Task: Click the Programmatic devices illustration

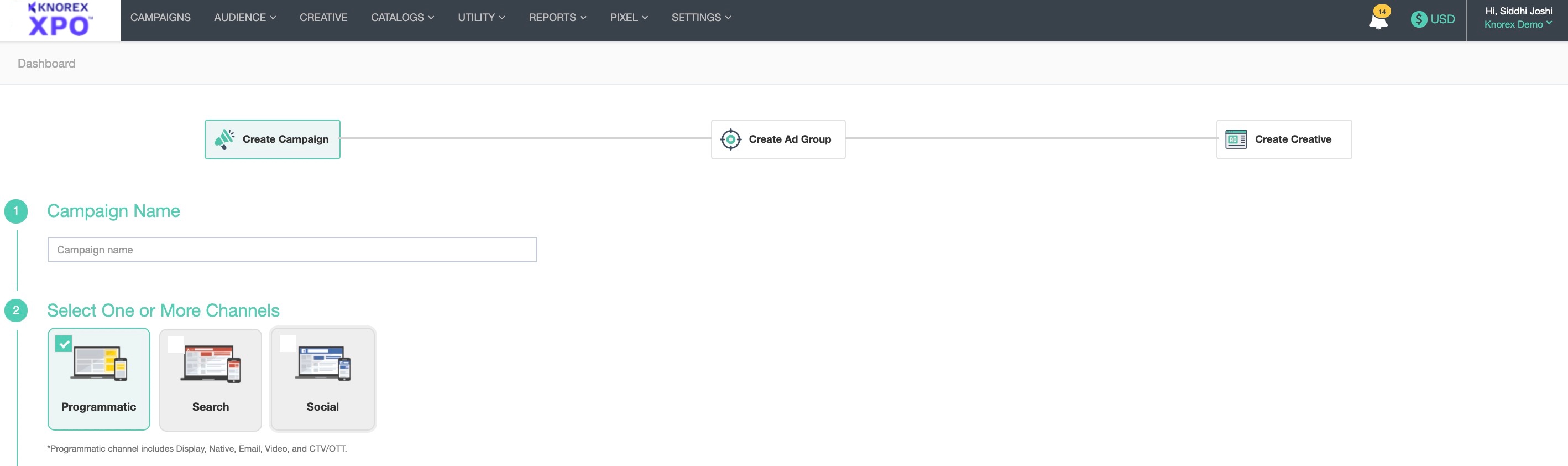Action: tap(98, 363)
